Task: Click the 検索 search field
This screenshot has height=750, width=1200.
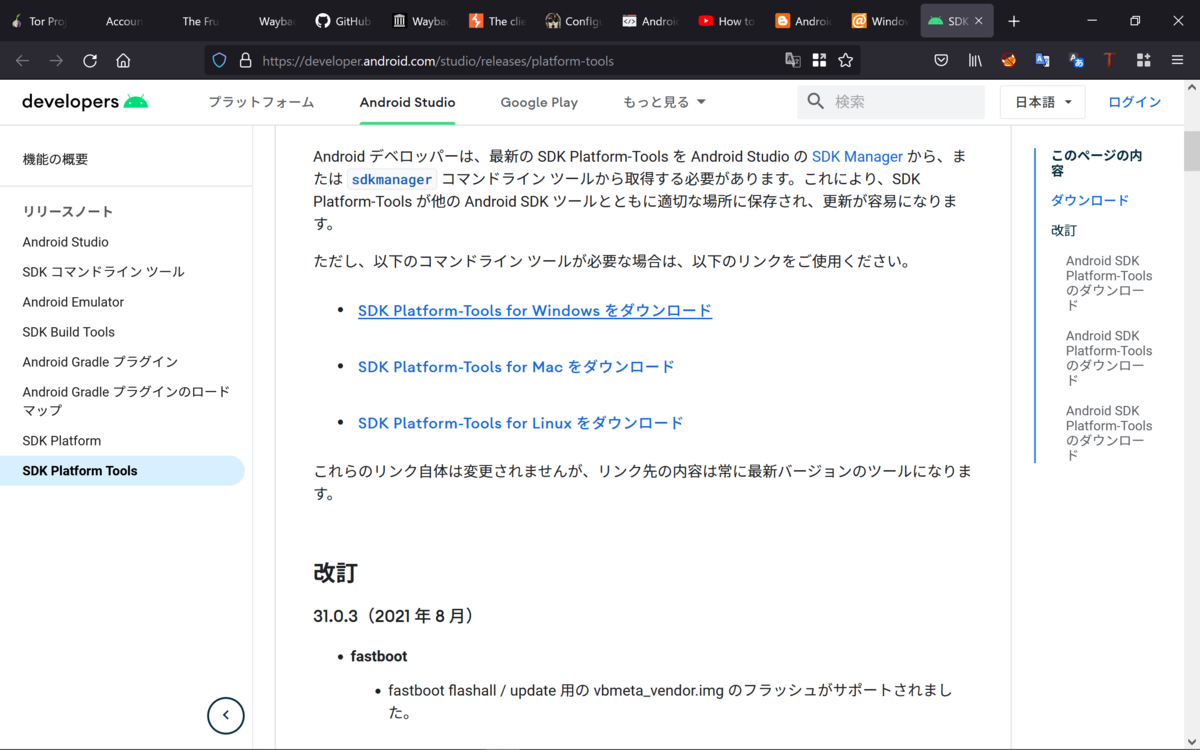Action: 891,102
